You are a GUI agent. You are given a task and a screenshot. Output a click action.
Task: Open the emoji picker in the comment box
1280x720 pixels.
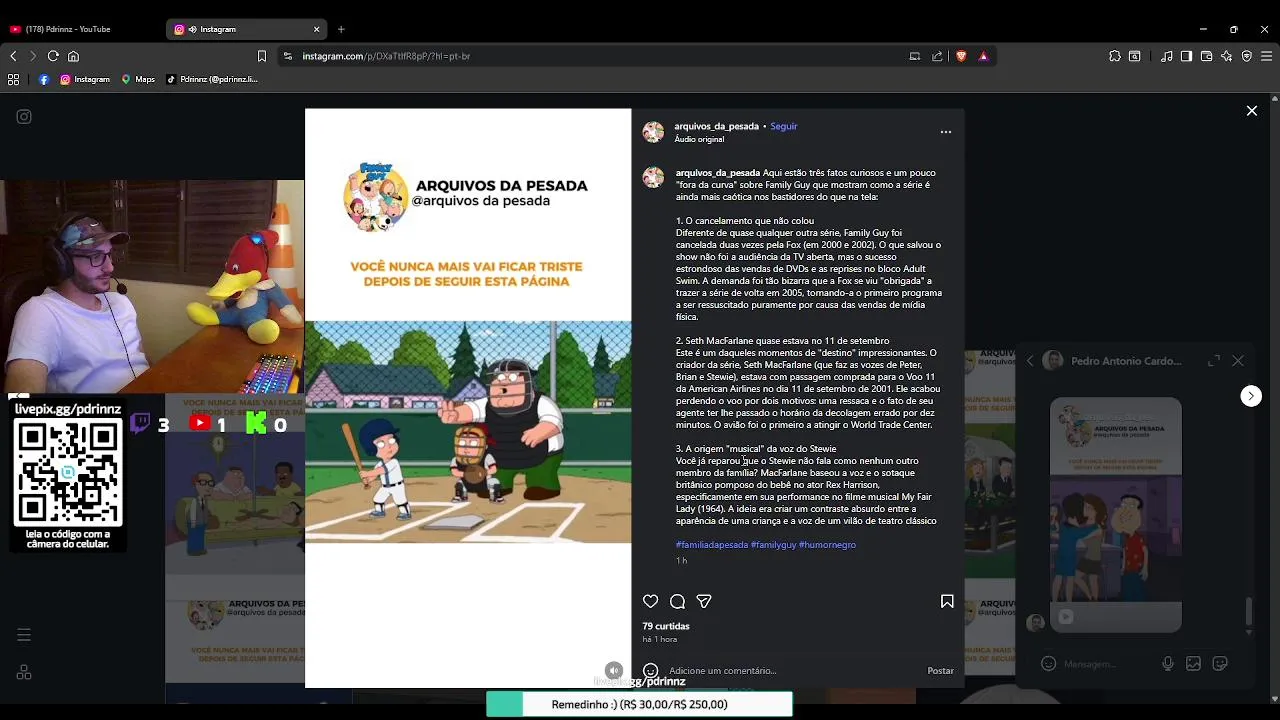click(650, 671)
